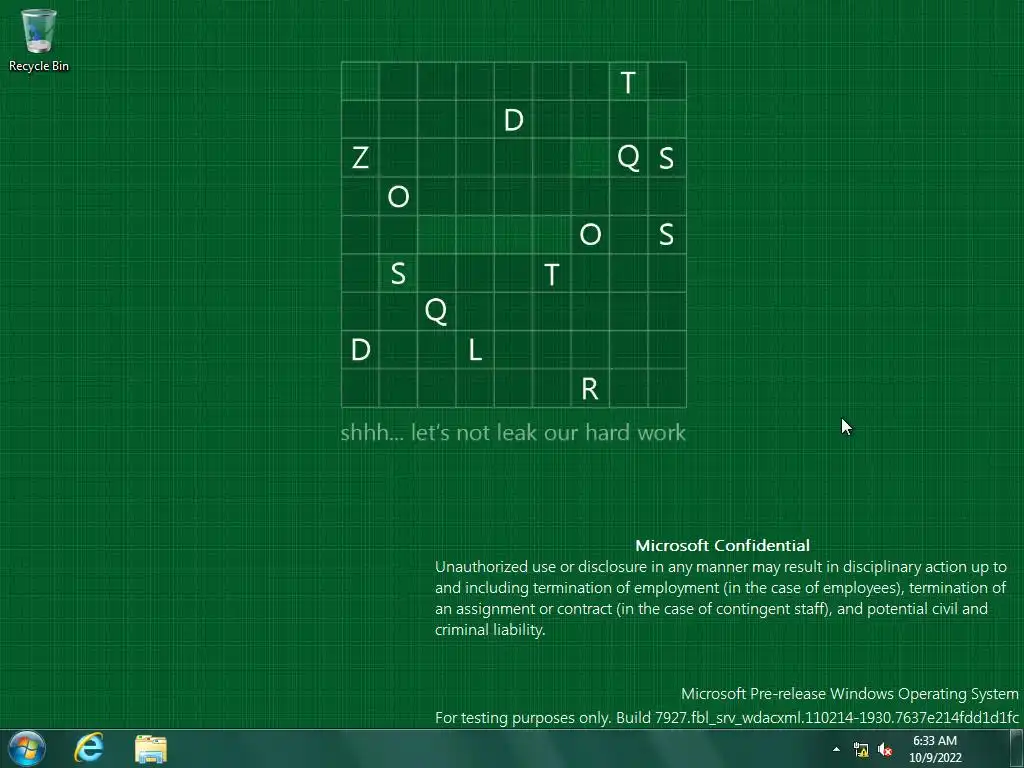
Task: Click the muted volume speaker icon
Action: point(885,750)
